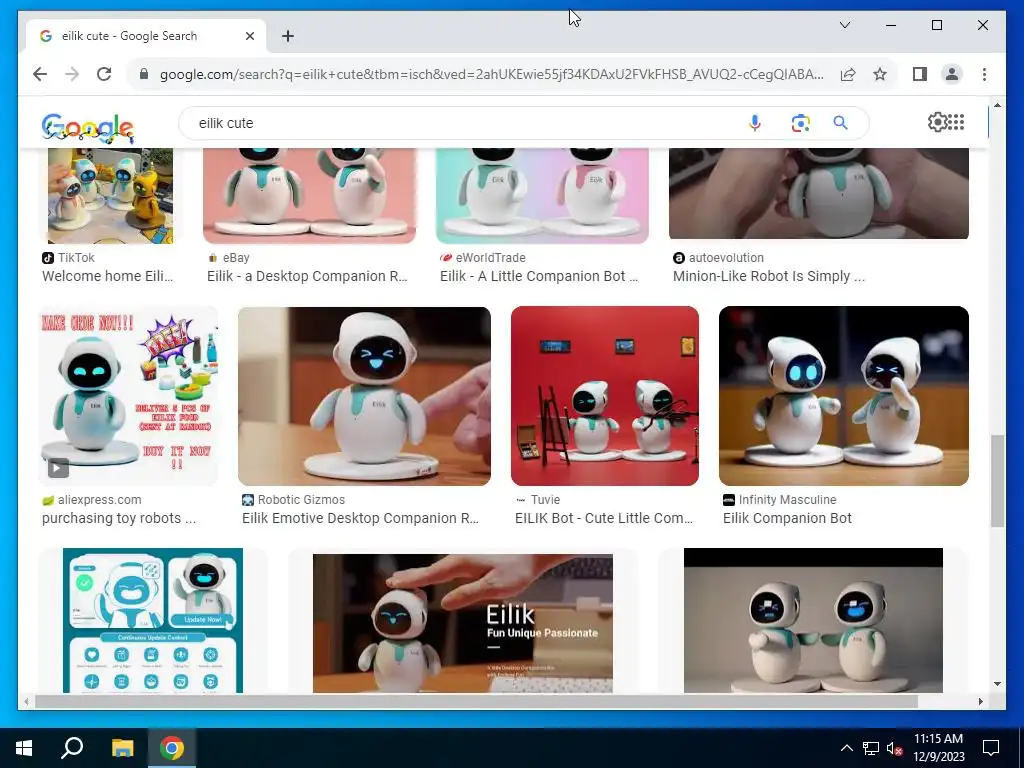Click the Eilik - a Desktop Companion R... link
Screen dimensions: 1024x768
[x=307, y=276]
